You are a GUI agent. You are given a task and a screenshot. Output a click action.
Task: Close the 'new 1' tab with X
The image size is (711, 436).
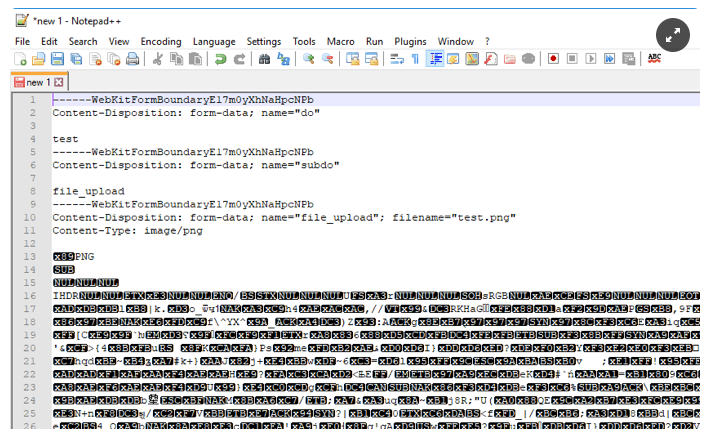coord(59,82)
